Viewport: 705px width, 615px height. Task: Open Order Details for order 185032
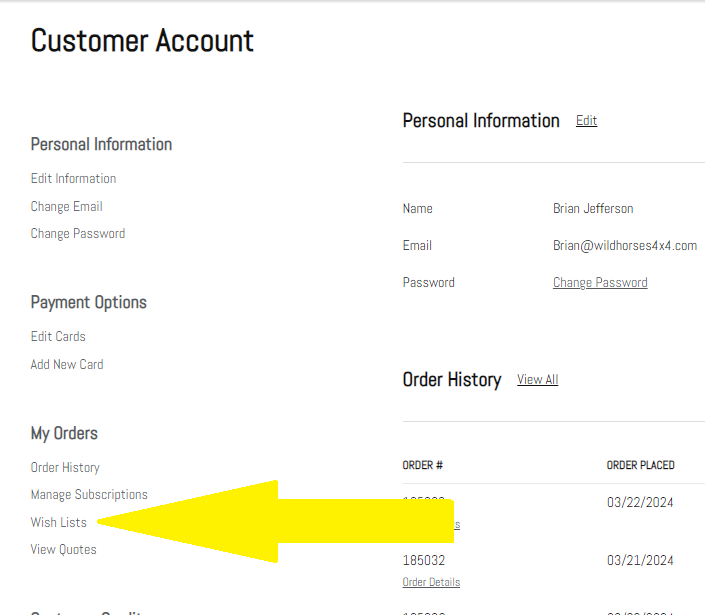coord(431,582)
